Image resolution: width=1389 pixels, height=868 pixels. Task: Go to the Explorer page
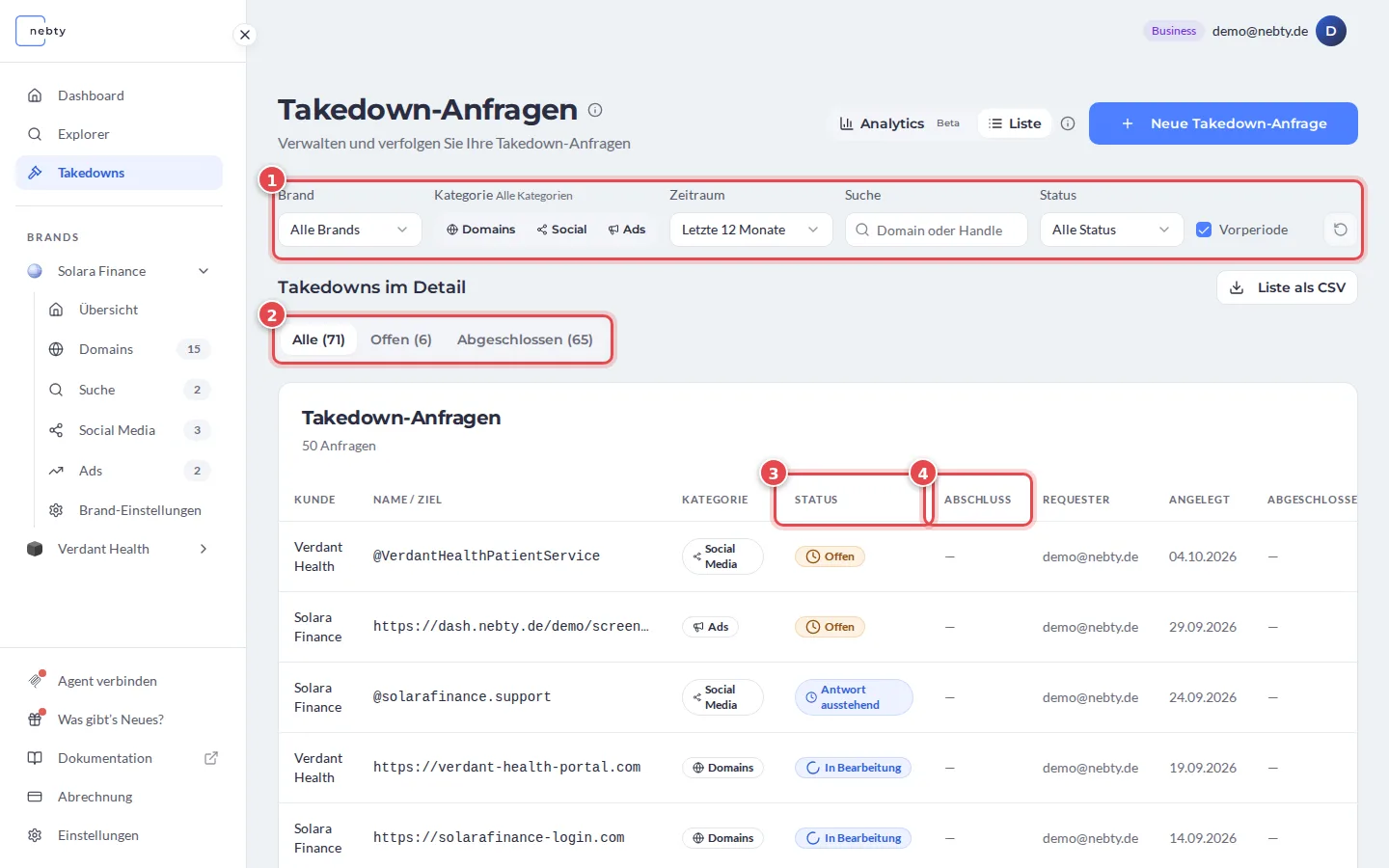(119, 134)
